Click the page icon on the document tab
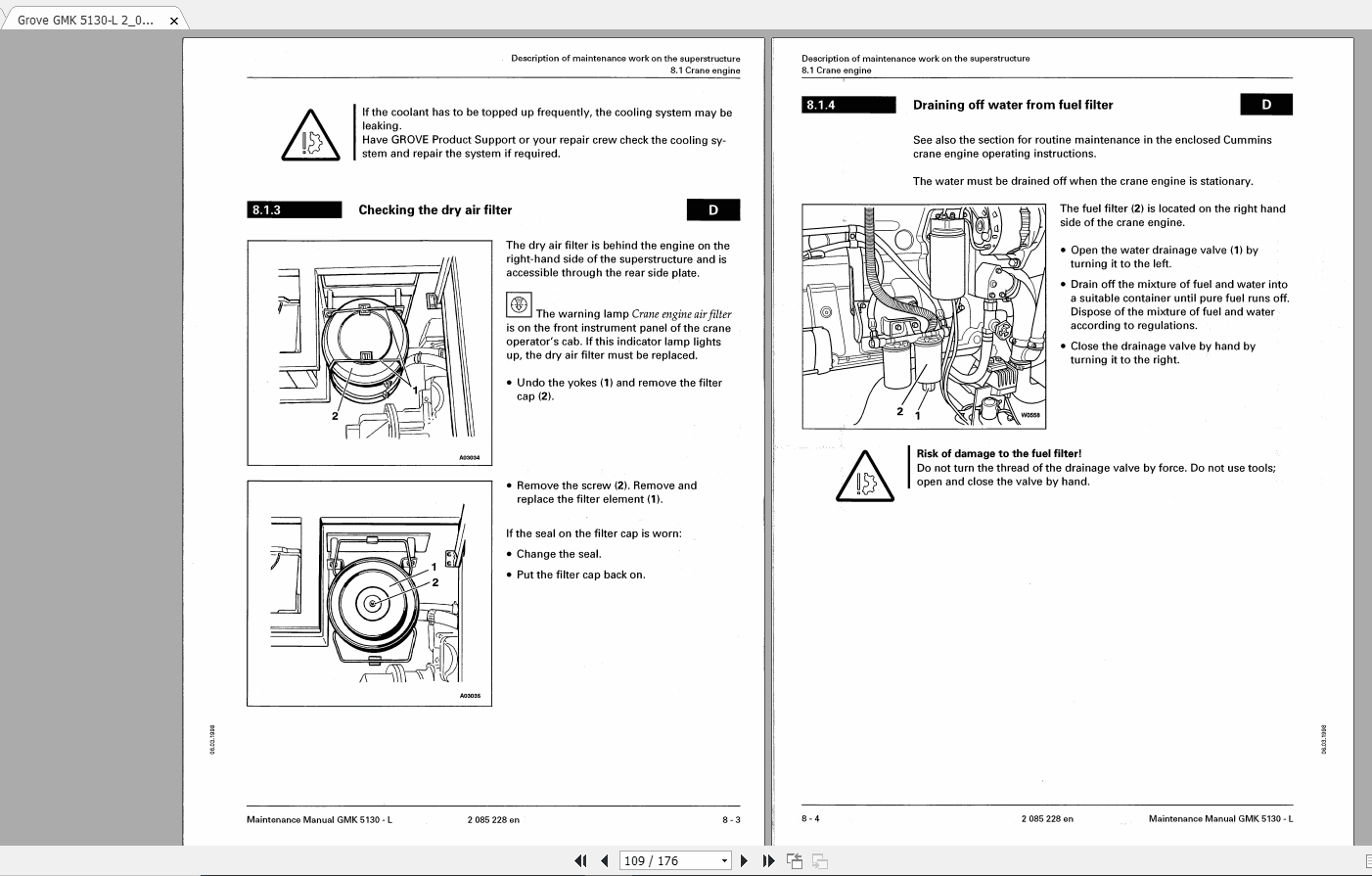 coord(26,19)
